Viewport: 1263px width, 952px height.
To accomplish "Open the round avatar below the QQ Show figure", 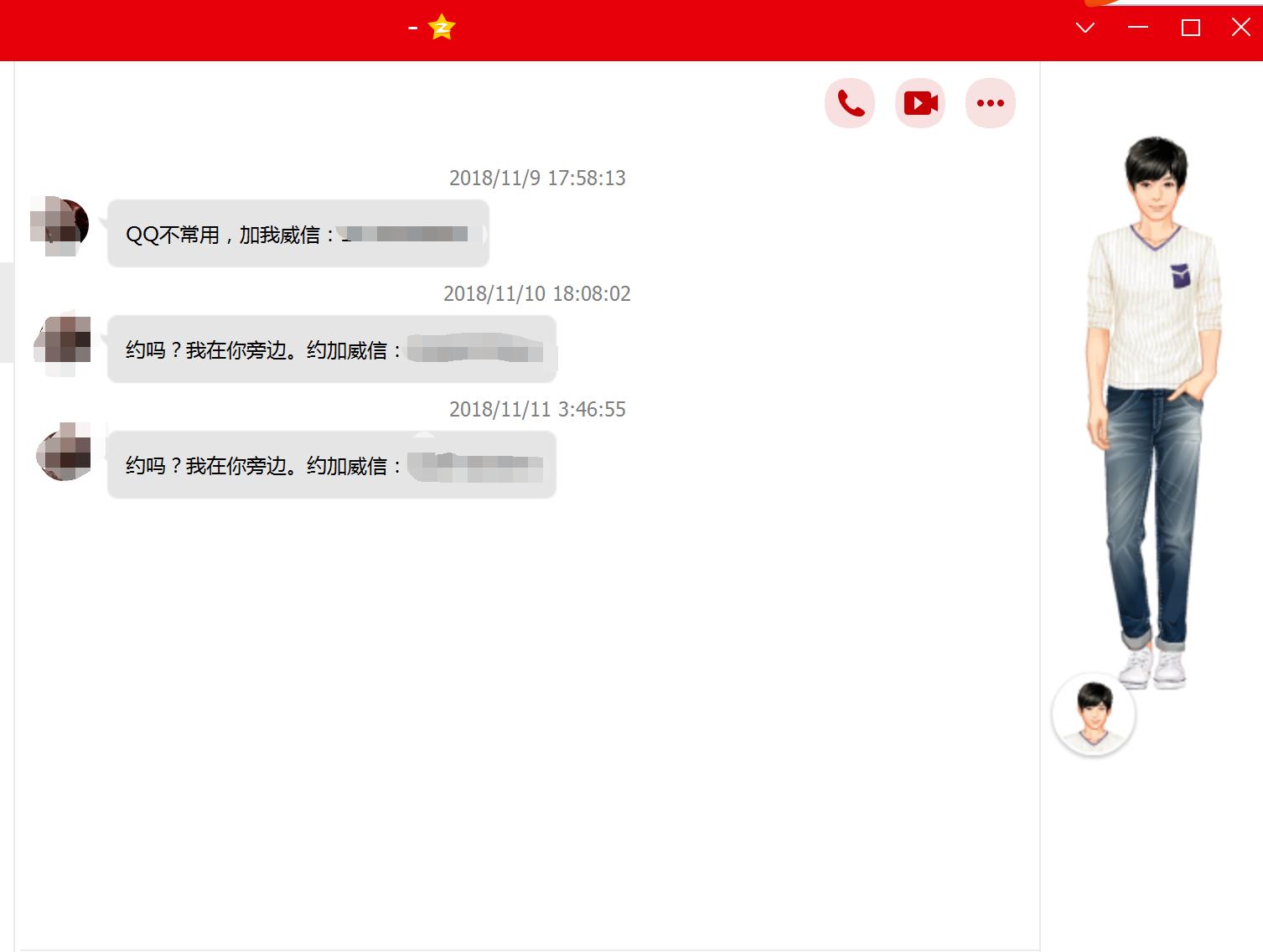I will [x=1092, y=714].
